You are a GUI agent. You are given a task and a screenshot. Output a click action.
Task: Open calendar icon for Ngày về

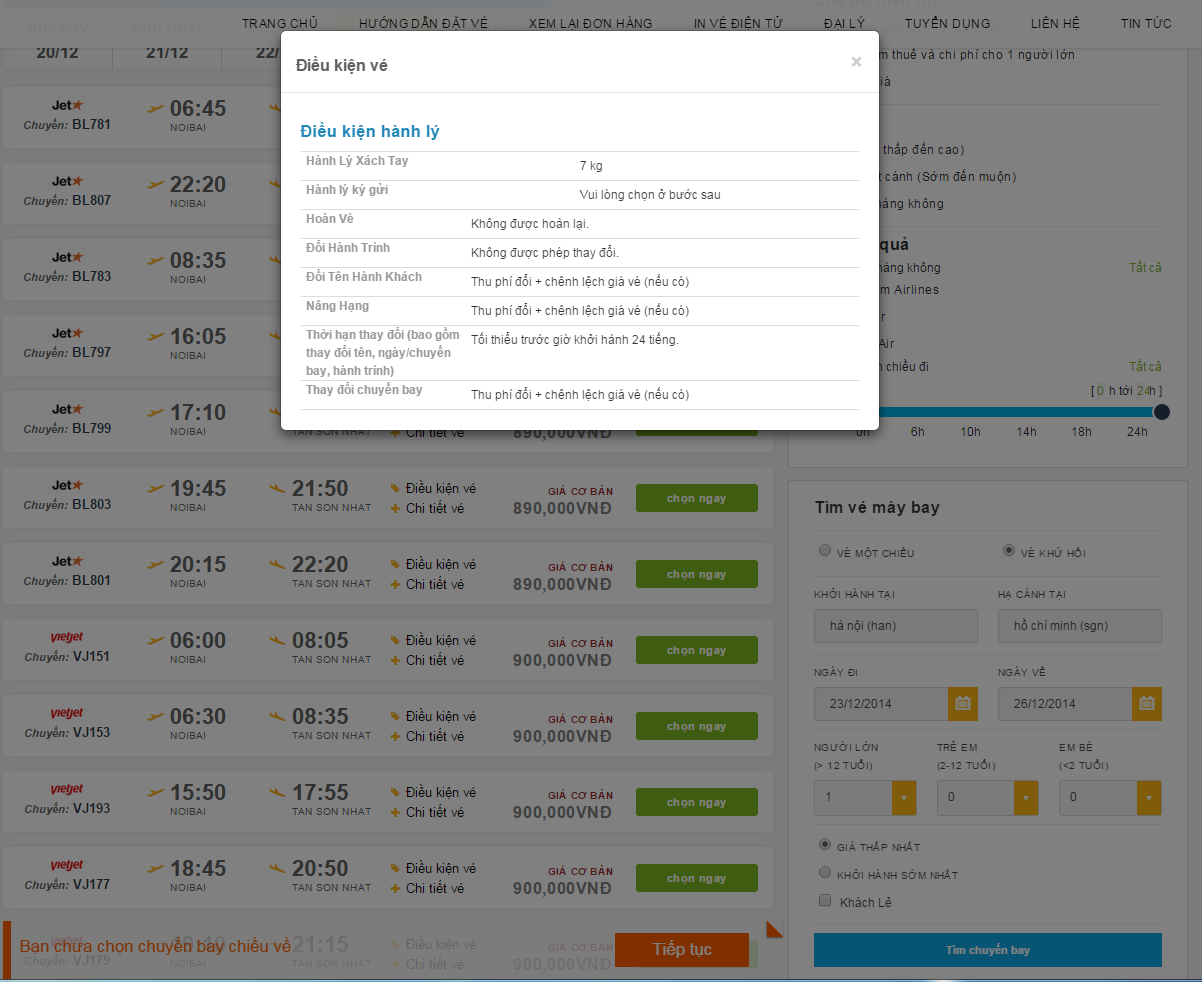click(1146, 703)
